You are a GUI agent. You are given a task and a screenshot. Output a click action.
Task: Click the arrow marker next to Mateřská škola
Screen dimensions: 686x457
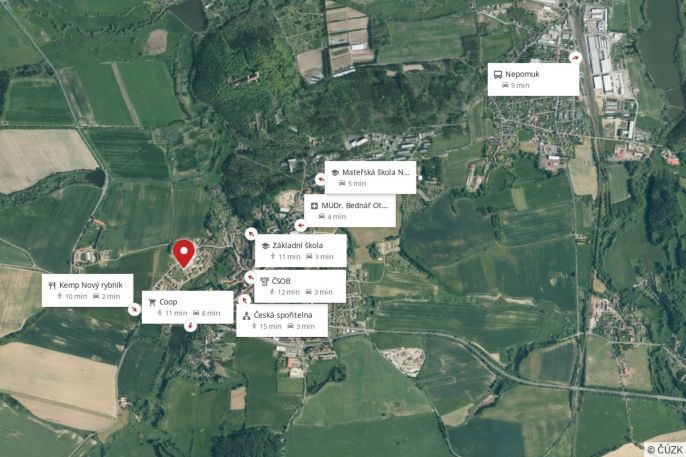[x=321, y=179]
